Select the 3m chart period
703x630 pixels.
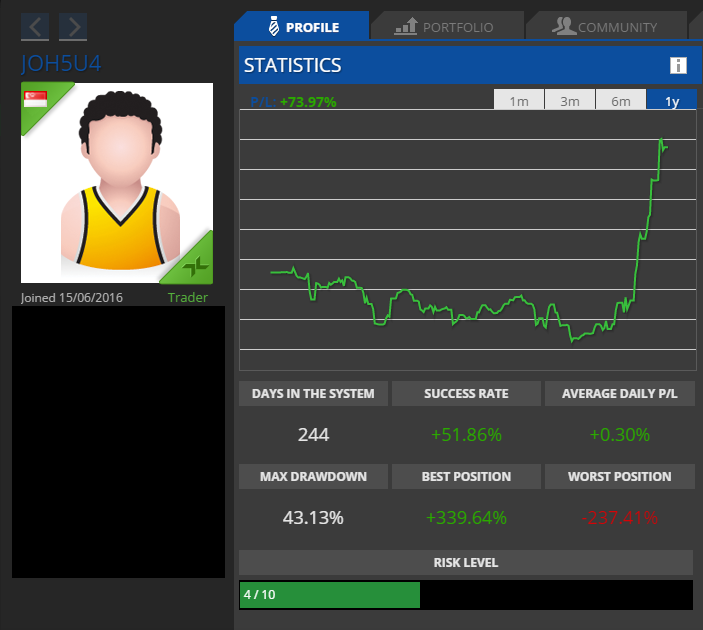570,101
